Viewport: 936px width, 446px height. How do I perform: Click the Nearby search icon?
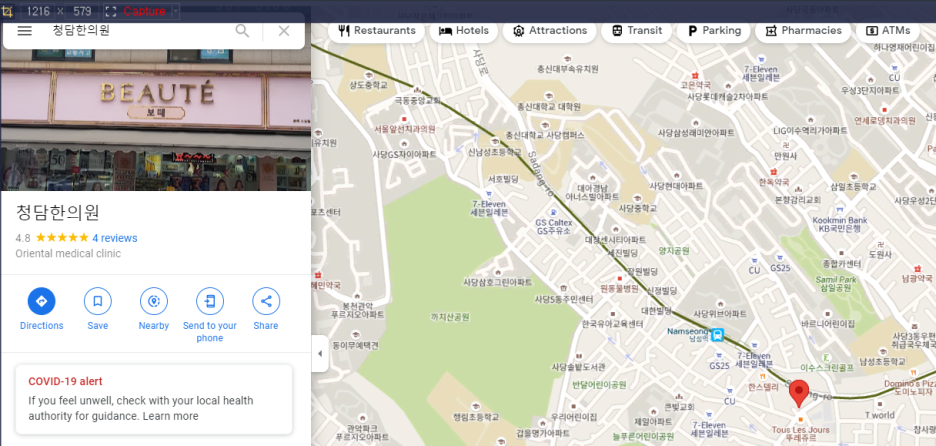tap(154, 301)
